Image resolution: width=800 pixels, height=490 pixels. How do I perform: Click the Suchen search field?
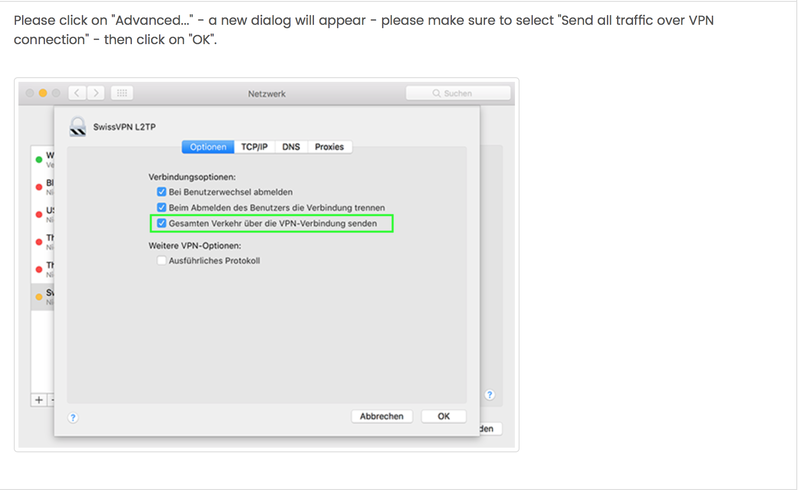(458, 93)
